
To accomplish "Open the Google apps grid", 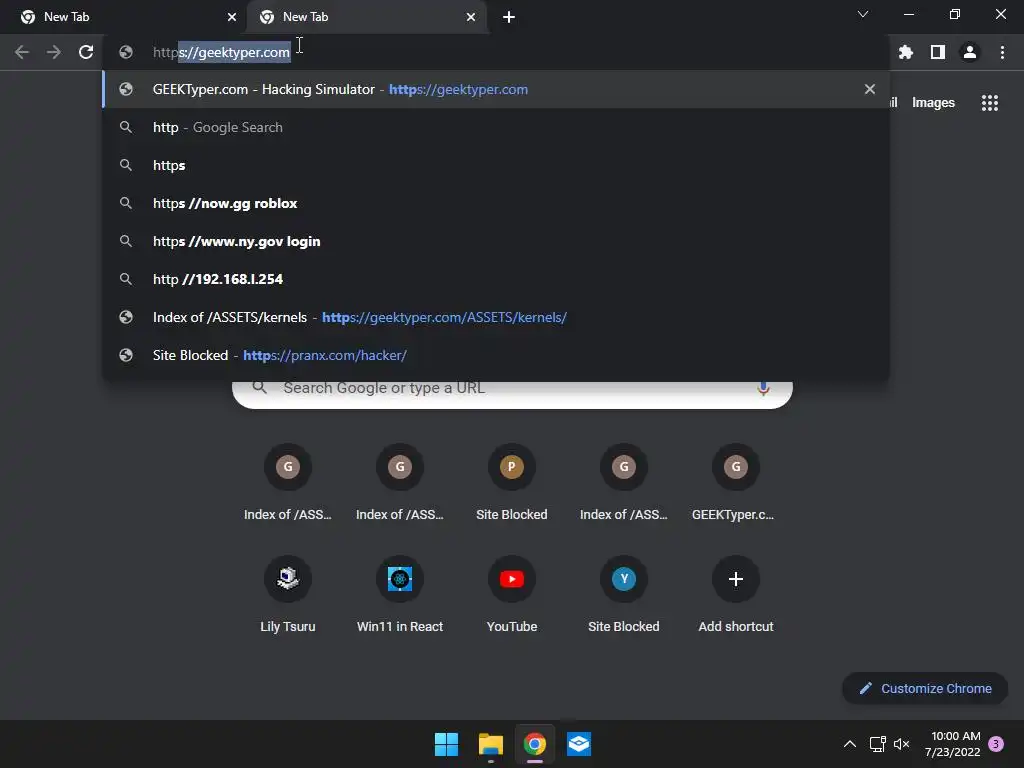I will coord(990,103).
